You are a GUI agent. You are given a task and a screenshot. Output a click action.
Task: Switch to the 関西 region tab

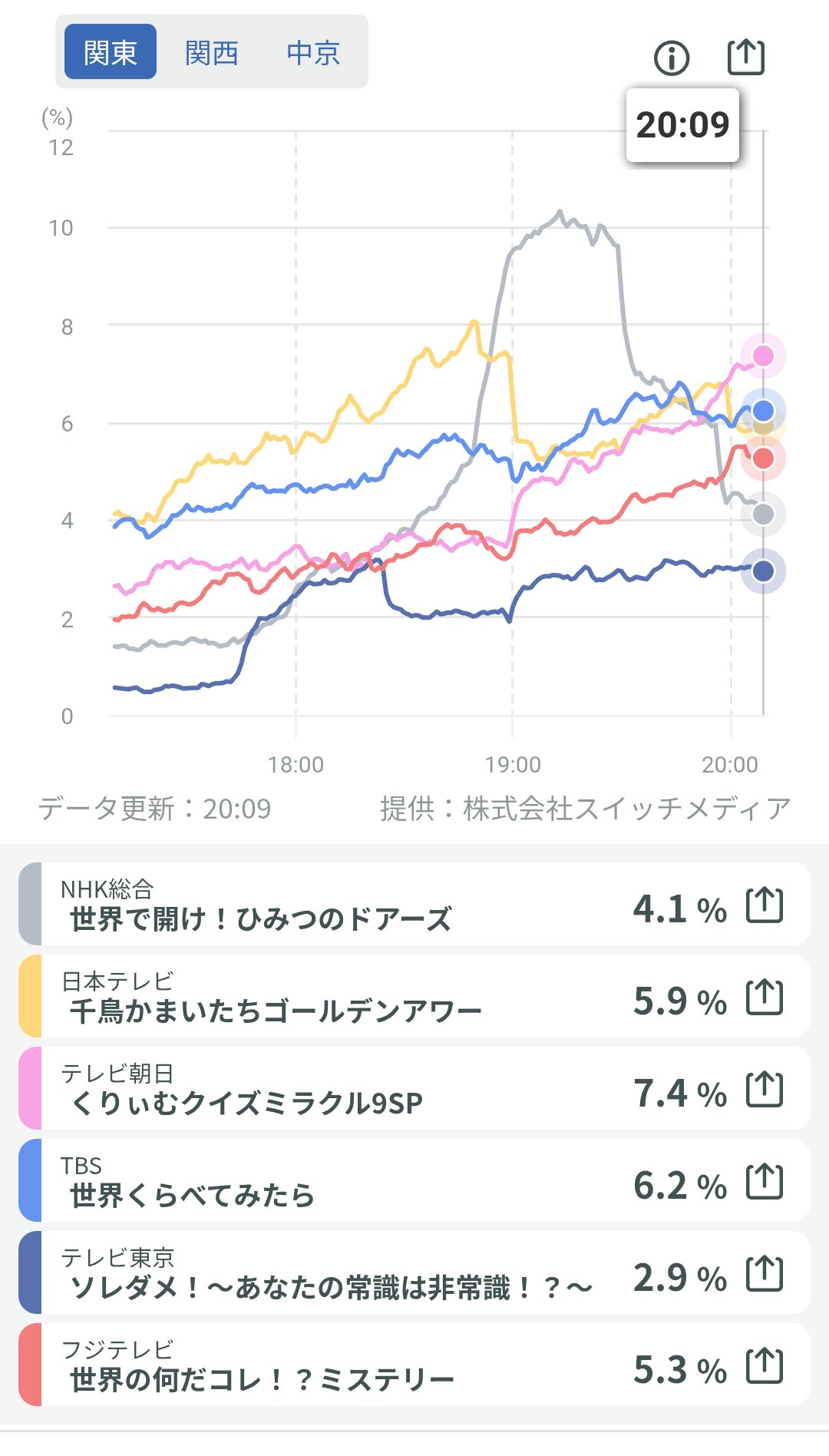(212, 52)
